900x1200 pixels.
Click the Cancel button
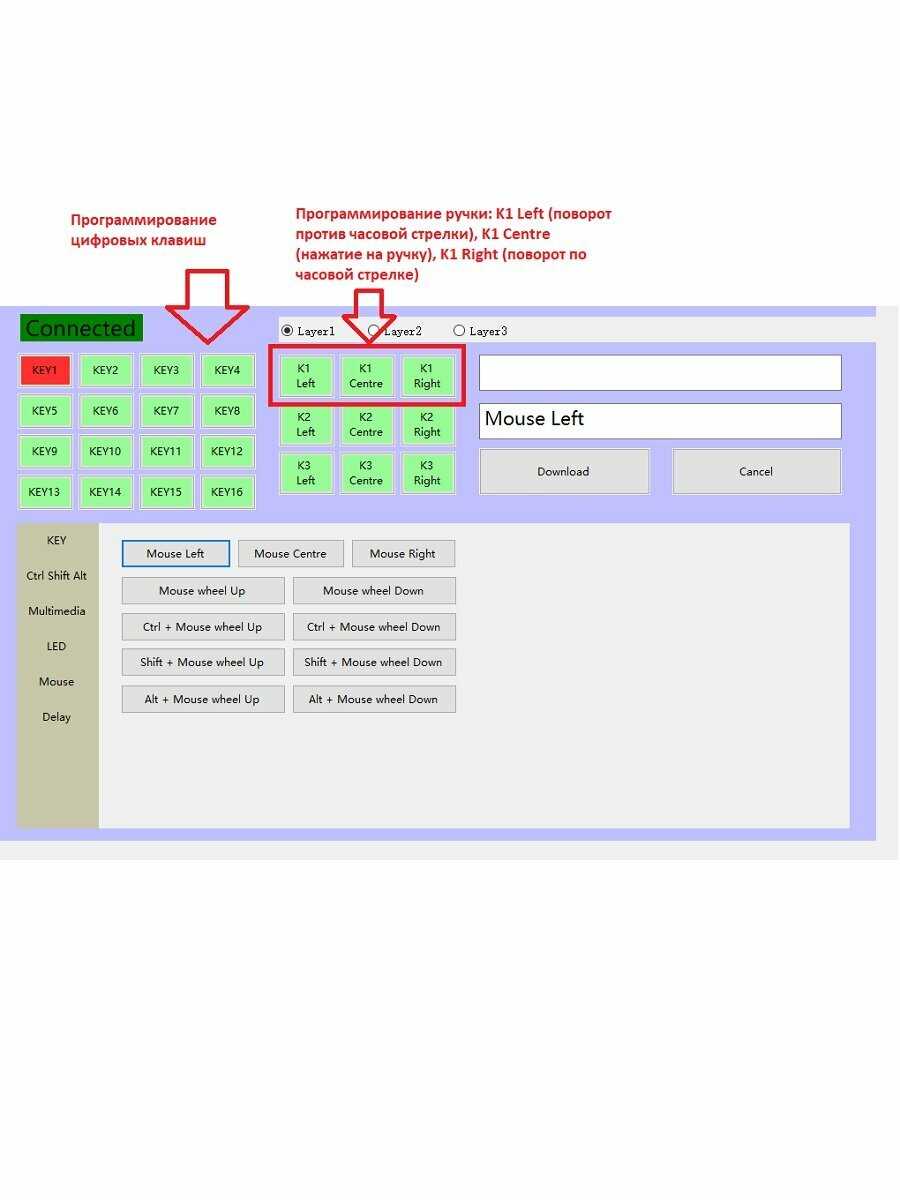[x=756, y=472]
